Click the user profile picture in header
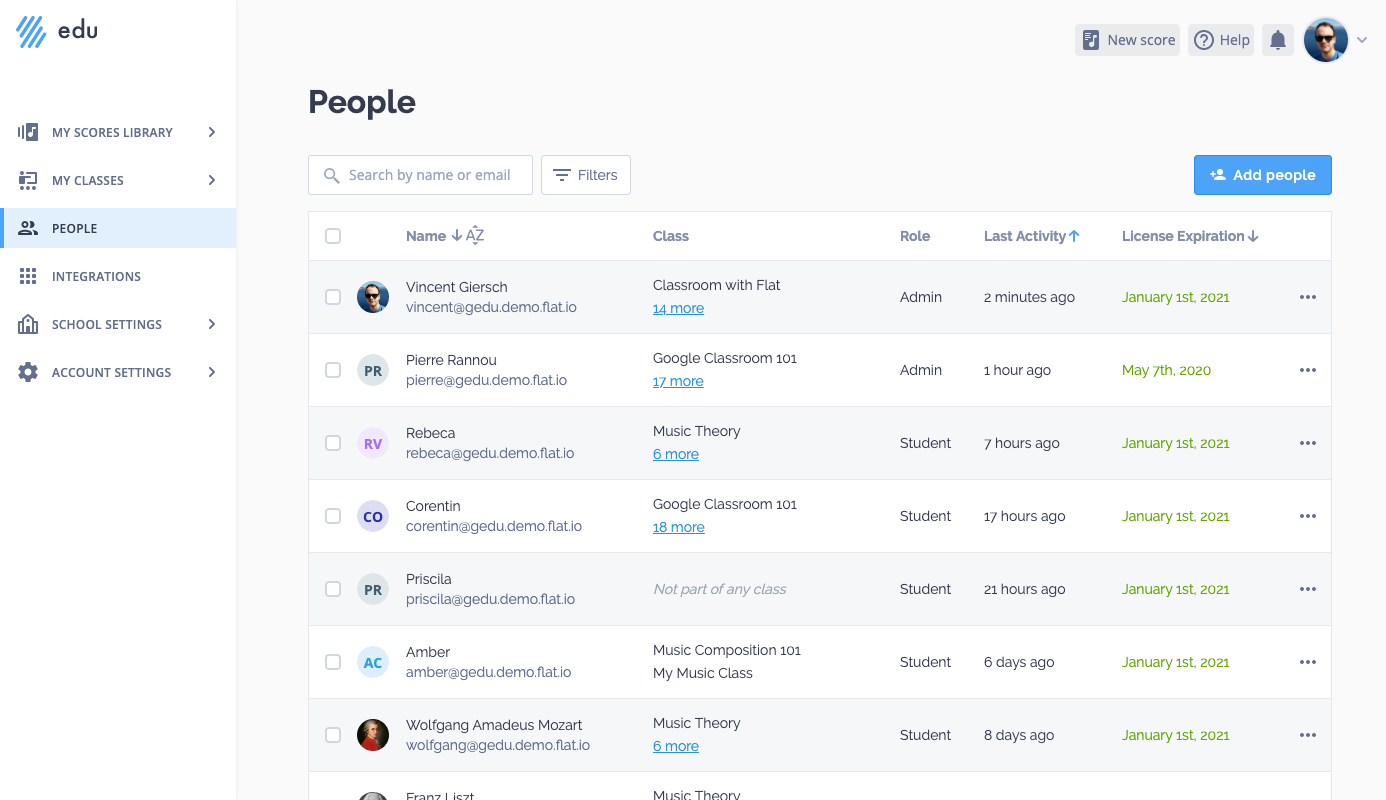The image size is (1386, 800). tap(1326, 40)
